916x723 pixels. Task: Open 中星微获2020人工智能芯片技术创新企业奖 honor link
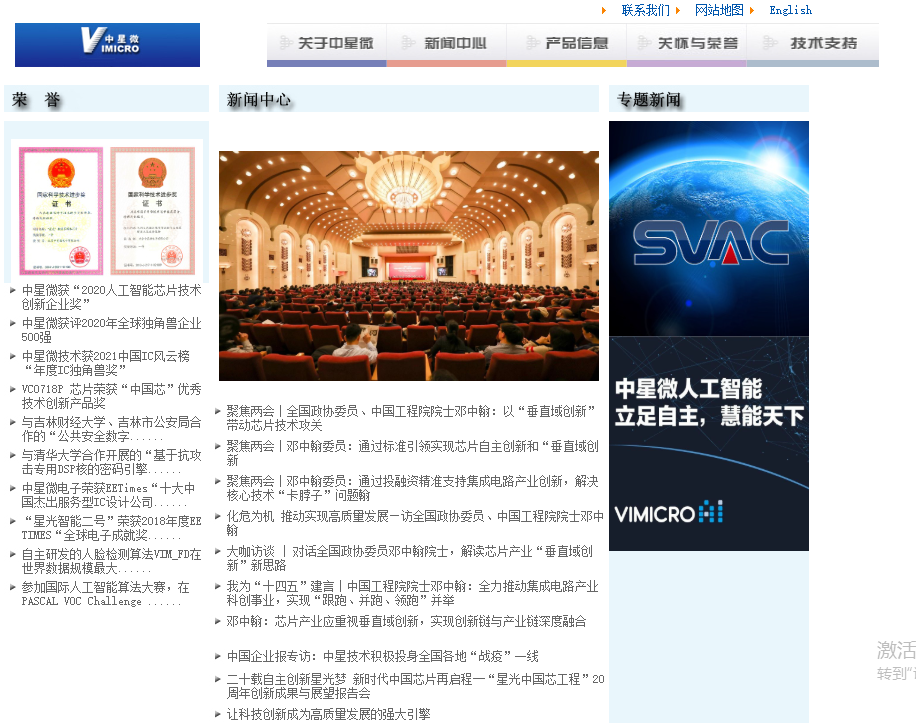point(111,297)
